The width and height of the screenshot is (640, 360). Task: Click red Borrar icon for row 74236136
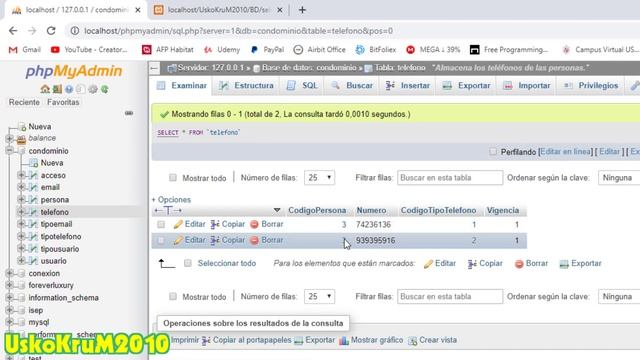coord(254,224)
